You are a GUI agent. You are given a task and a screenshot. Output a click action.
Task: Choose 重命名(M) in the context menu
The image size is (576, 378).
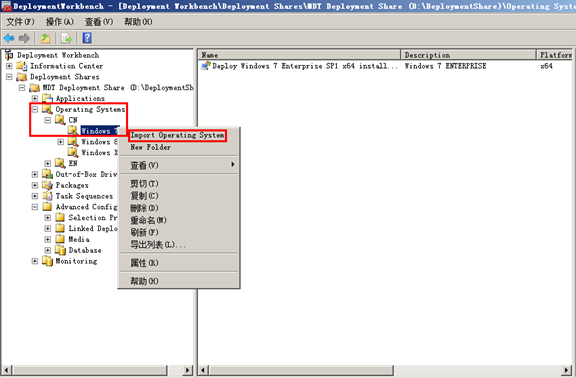tap(179, 220)
